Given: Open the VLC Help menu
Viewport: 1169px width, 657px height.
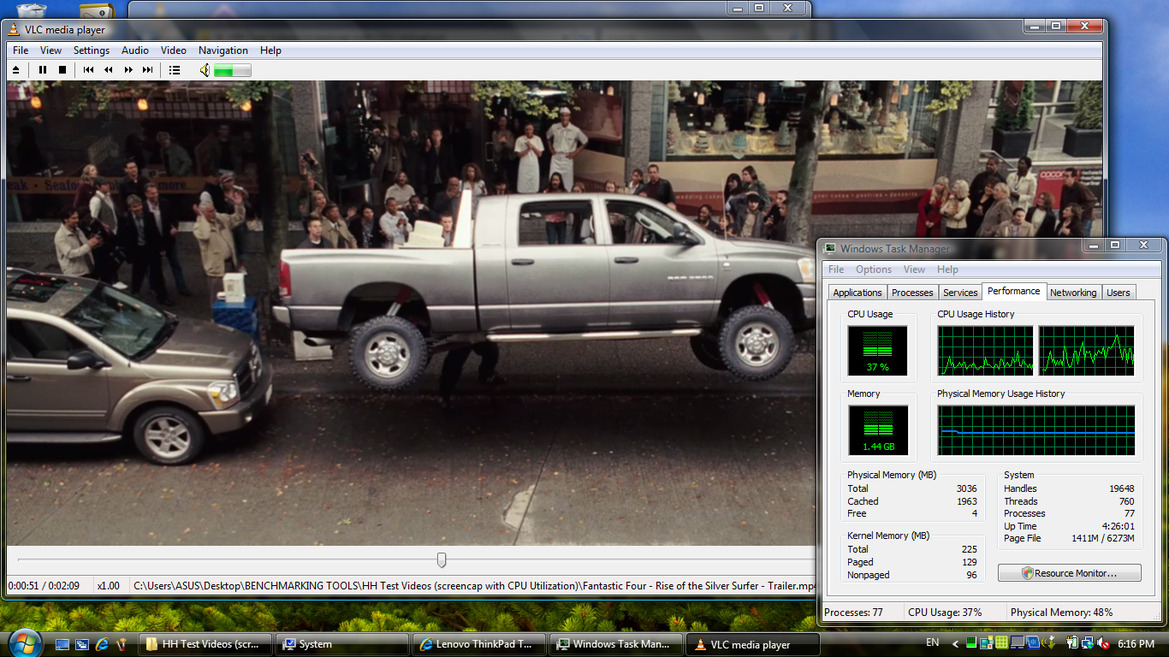Looking at the screenshot, I should 271,51.
